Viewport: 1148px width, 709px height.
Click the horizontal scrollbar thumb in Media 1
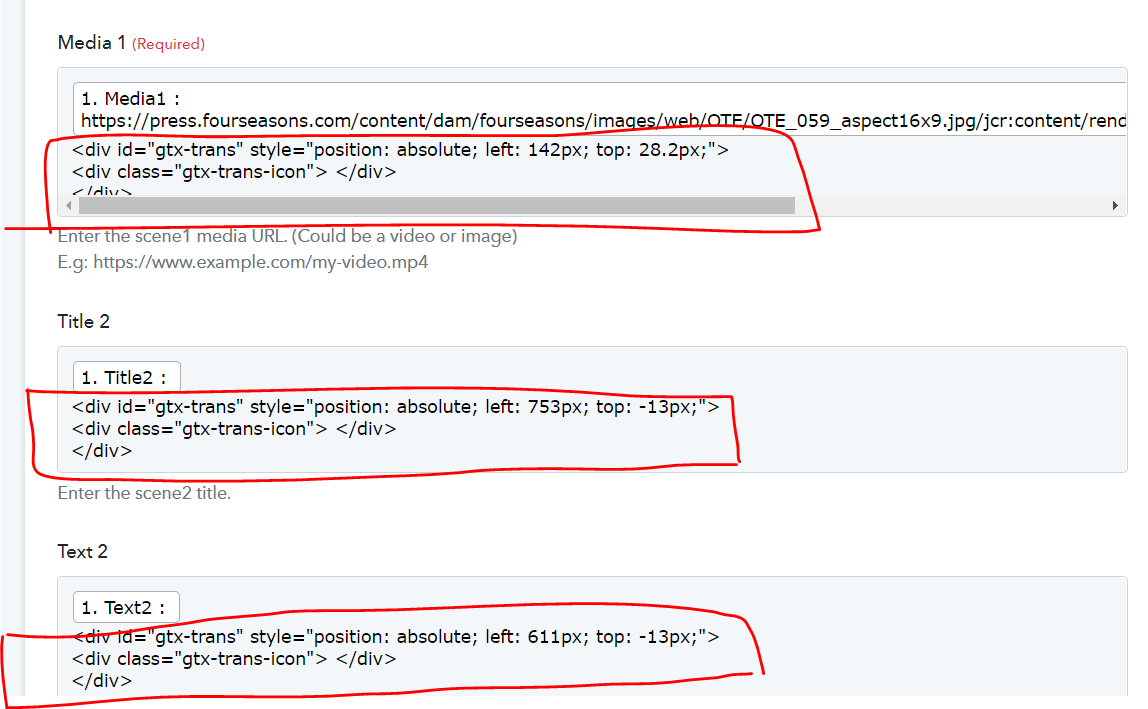pos(436,205)
